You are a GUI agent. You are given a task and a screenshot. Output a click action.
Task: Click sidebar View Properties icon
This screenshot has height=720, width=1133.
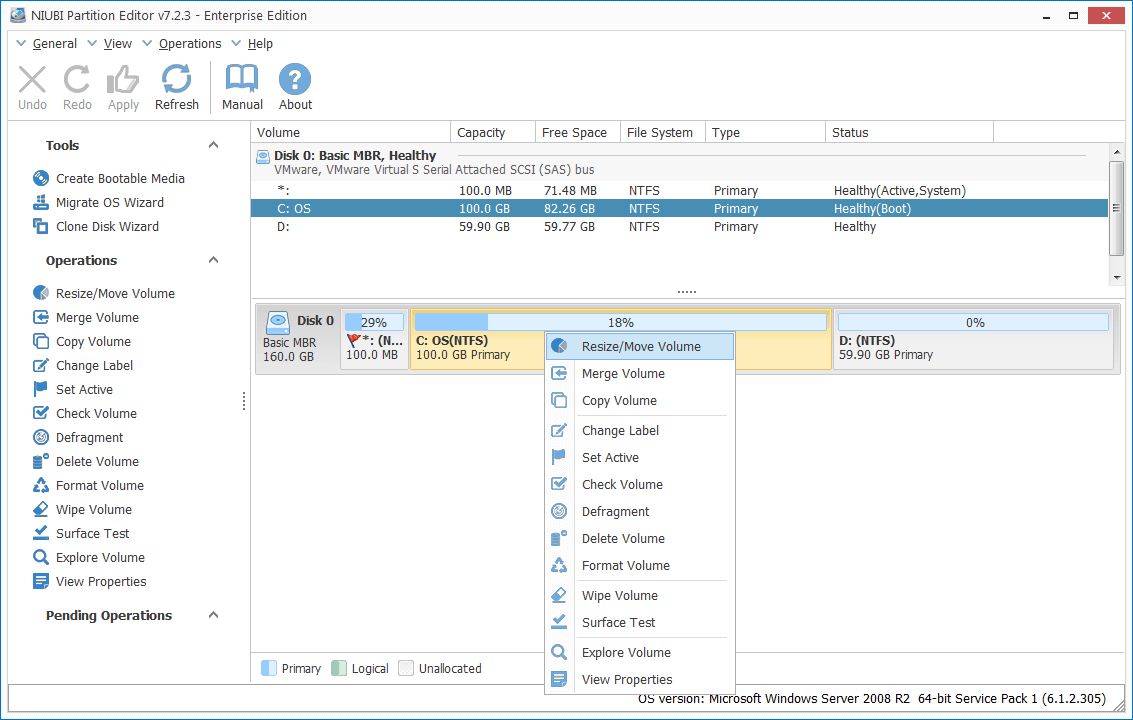tap(41, 580)
